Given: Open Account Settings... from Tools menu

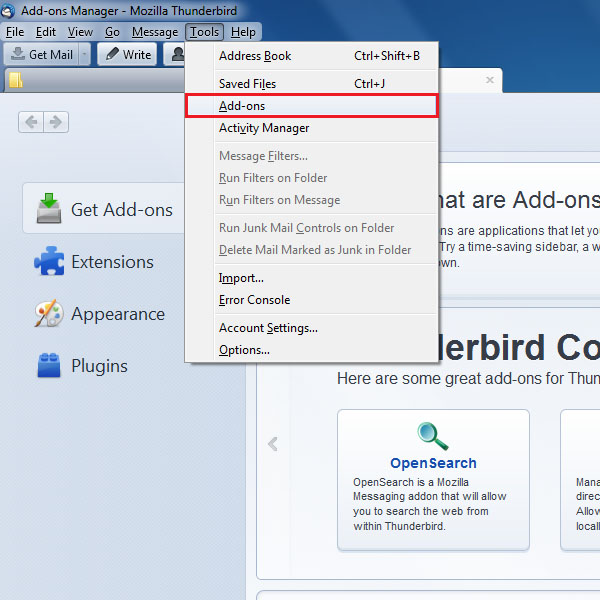Looking at the screenshot, I should [311, 328].
